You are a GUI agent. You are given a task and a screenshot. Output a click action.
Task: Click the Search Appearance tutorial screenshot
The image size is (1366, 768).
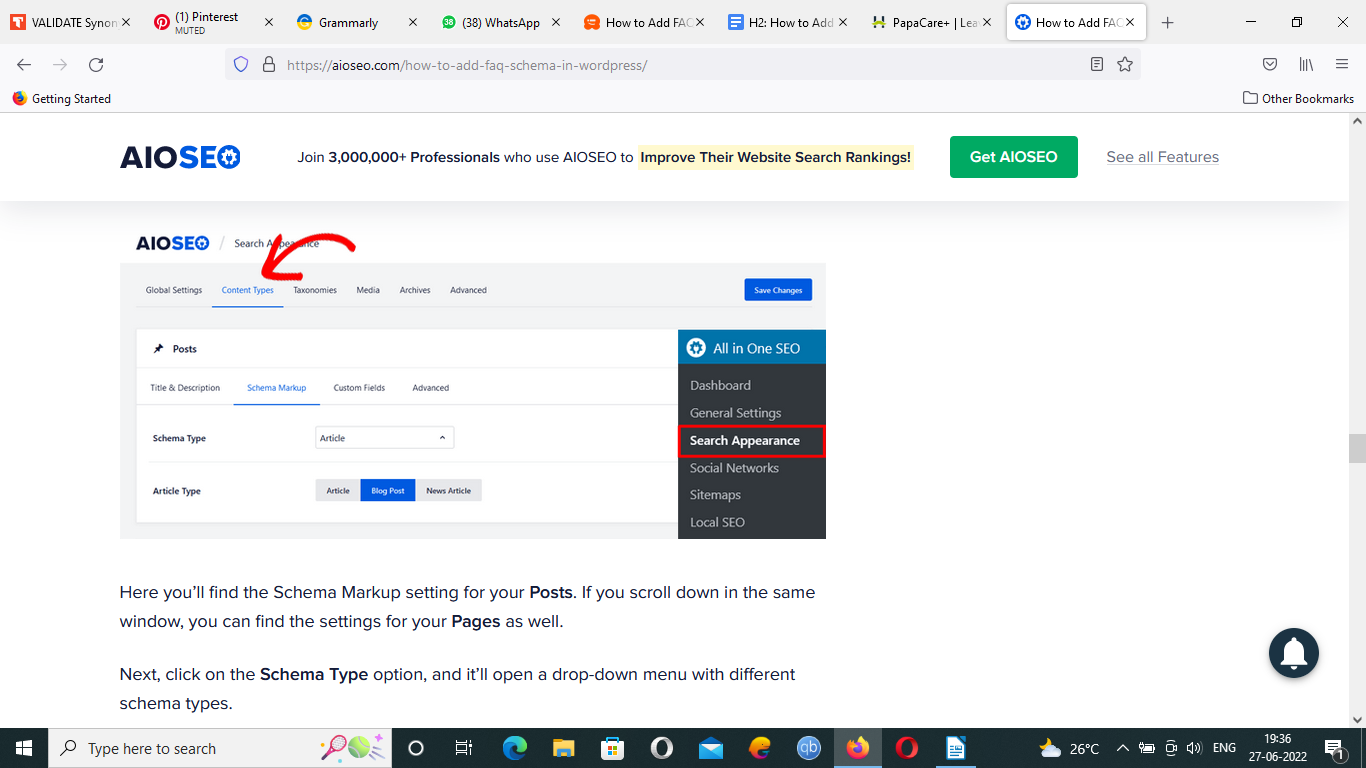point(473,382)
